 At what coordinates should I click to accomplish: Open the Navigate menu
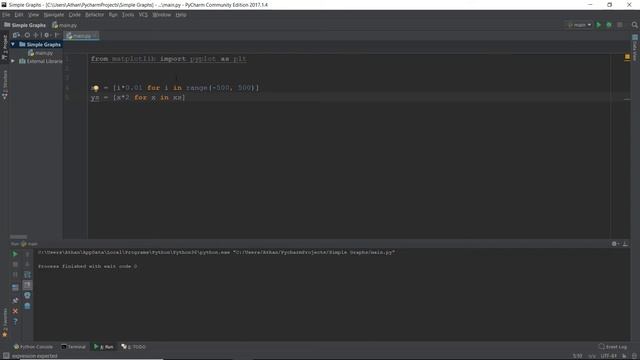pos(54,15)
